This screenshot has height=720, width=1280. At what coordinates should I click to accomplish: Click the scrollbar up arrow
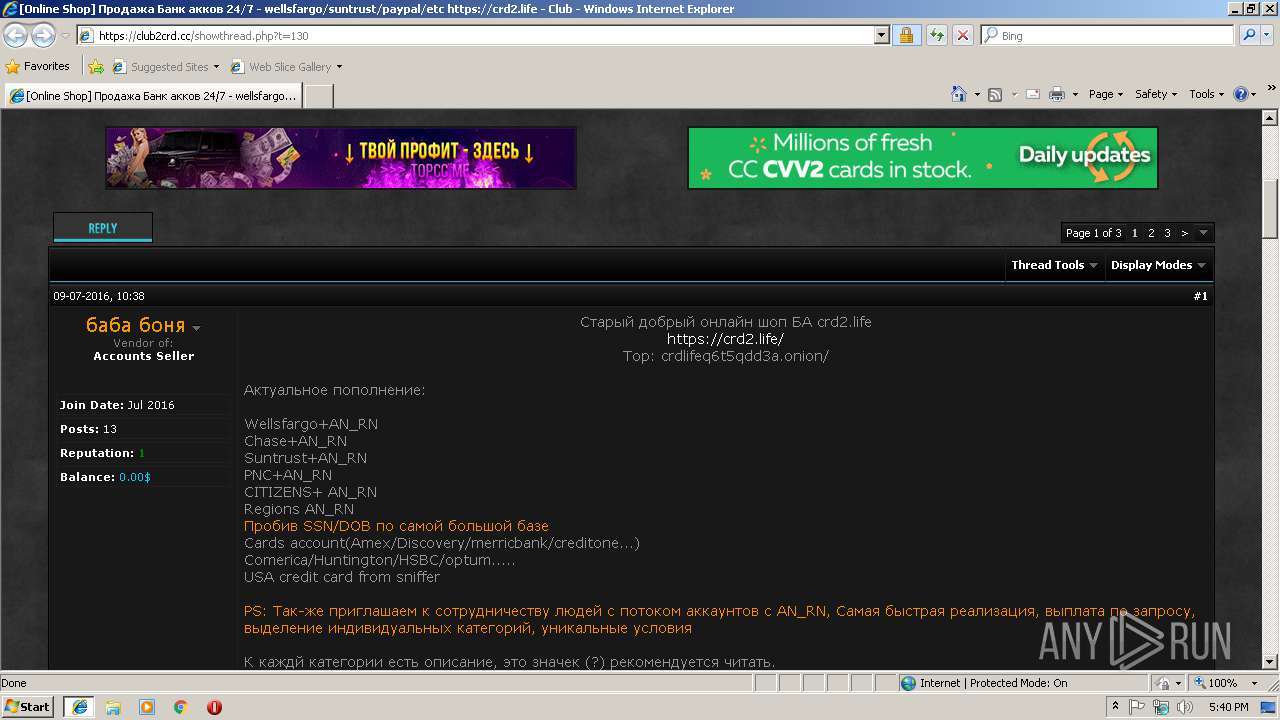(x=1270, y=117)
